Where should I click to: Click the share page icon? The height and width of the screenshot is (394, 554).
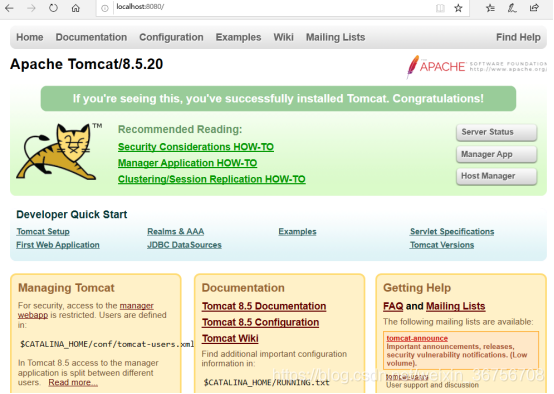534,8
